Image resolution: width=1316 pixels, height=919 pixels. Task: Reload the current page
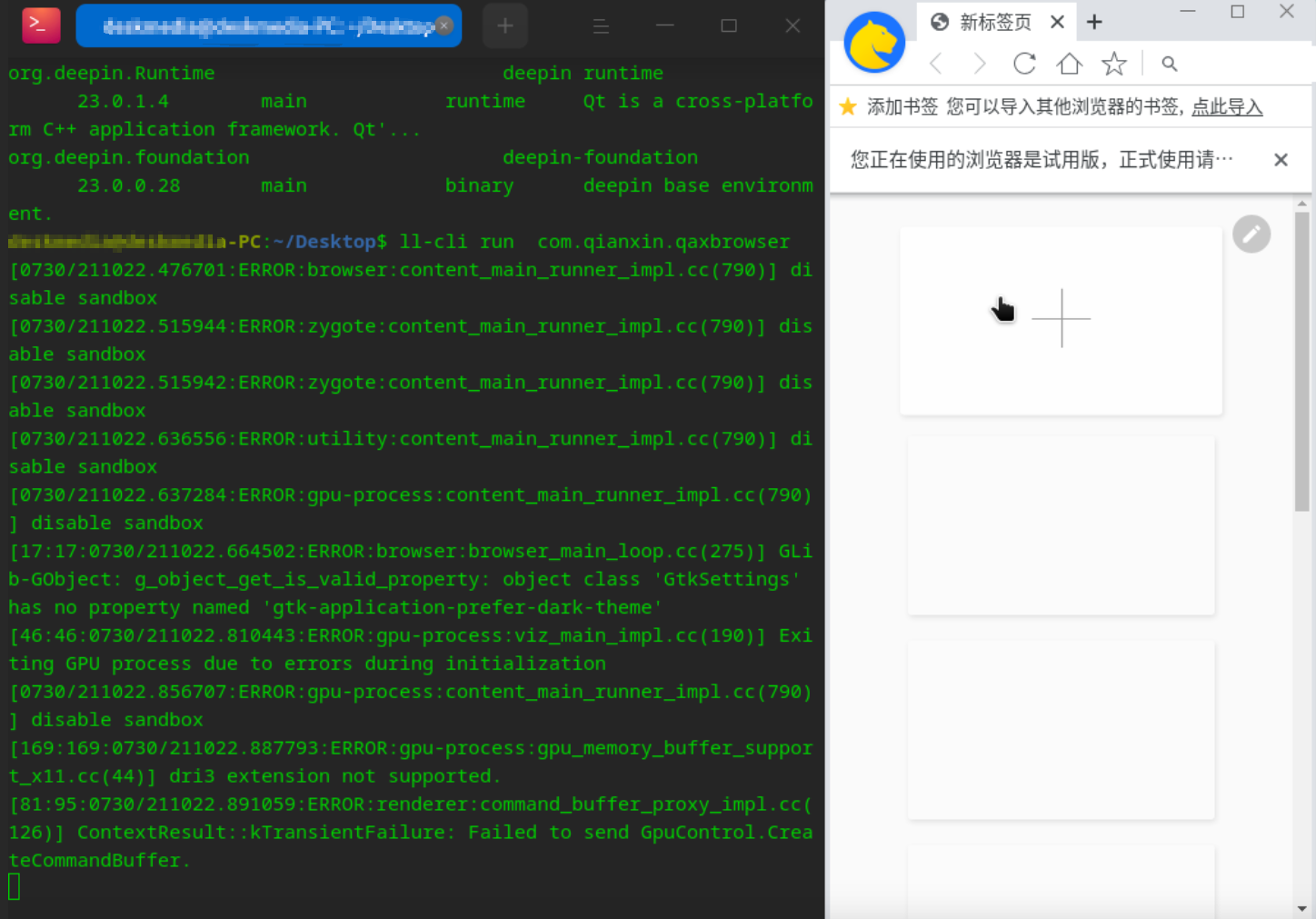[x=1024, y=64]
